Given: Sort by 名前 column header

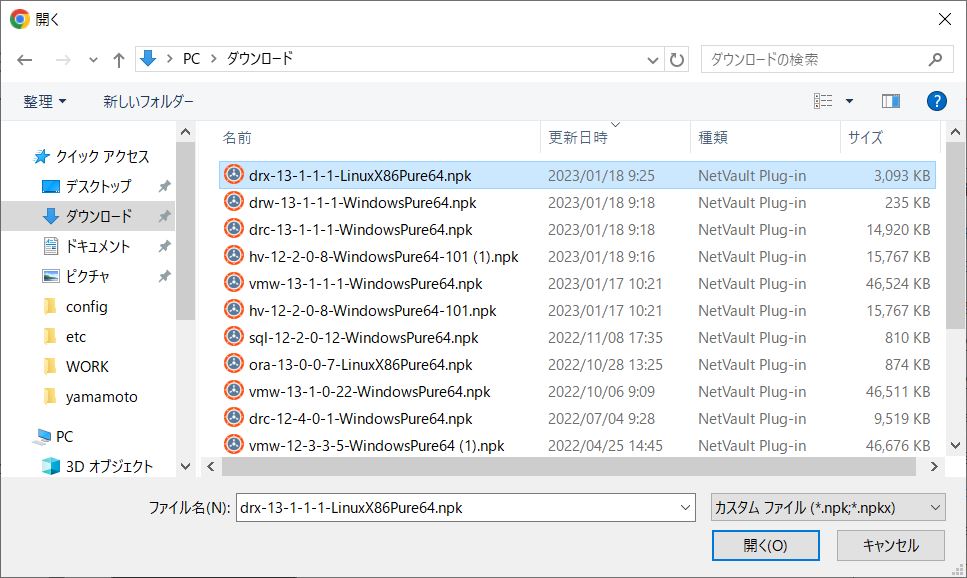Looking at the screenshot, I should 237,138.
